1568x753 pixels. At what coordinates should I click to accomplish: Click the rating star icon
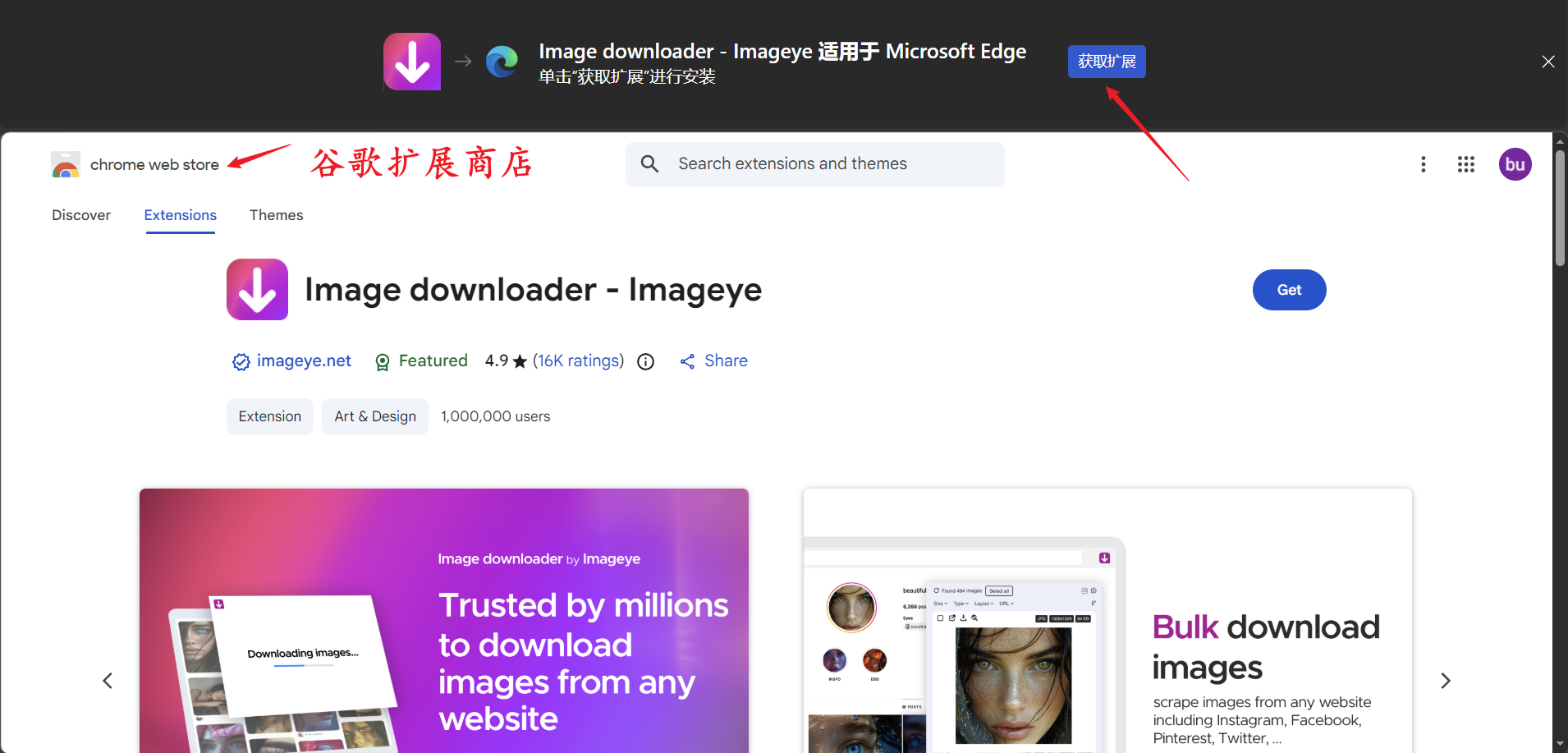[x=520, y=361]
